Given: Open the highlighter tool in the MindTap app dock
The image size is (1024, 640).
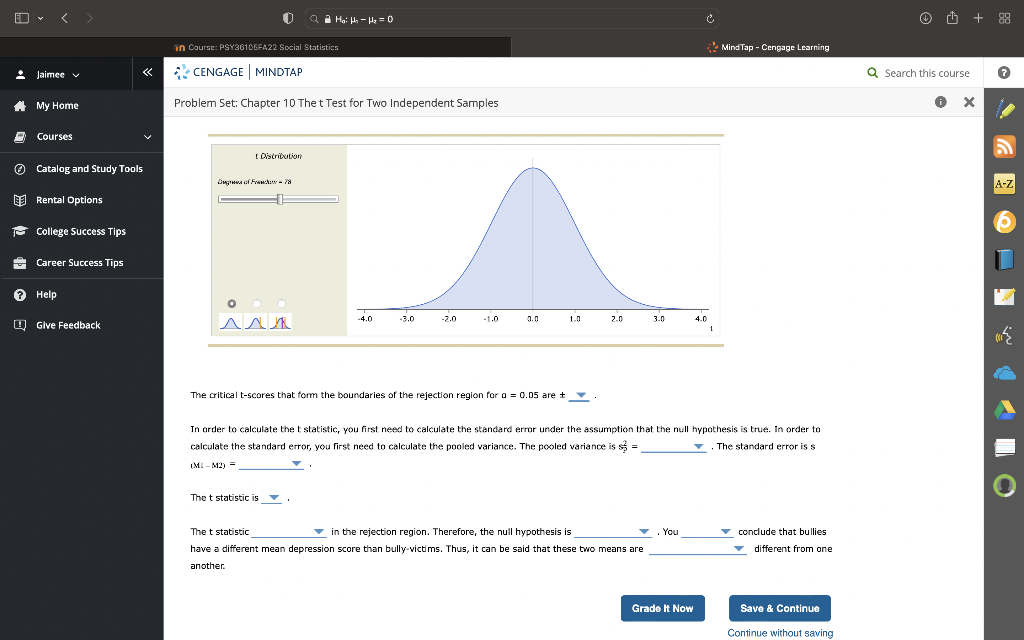Looking at the screenshot, I should 1004,110.
